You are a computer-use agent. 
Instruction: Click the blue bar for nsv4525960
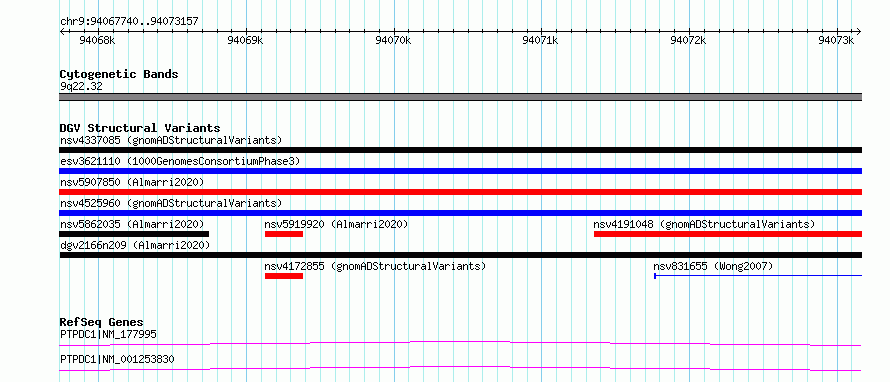pyautogui.click(x=461, y=213)
